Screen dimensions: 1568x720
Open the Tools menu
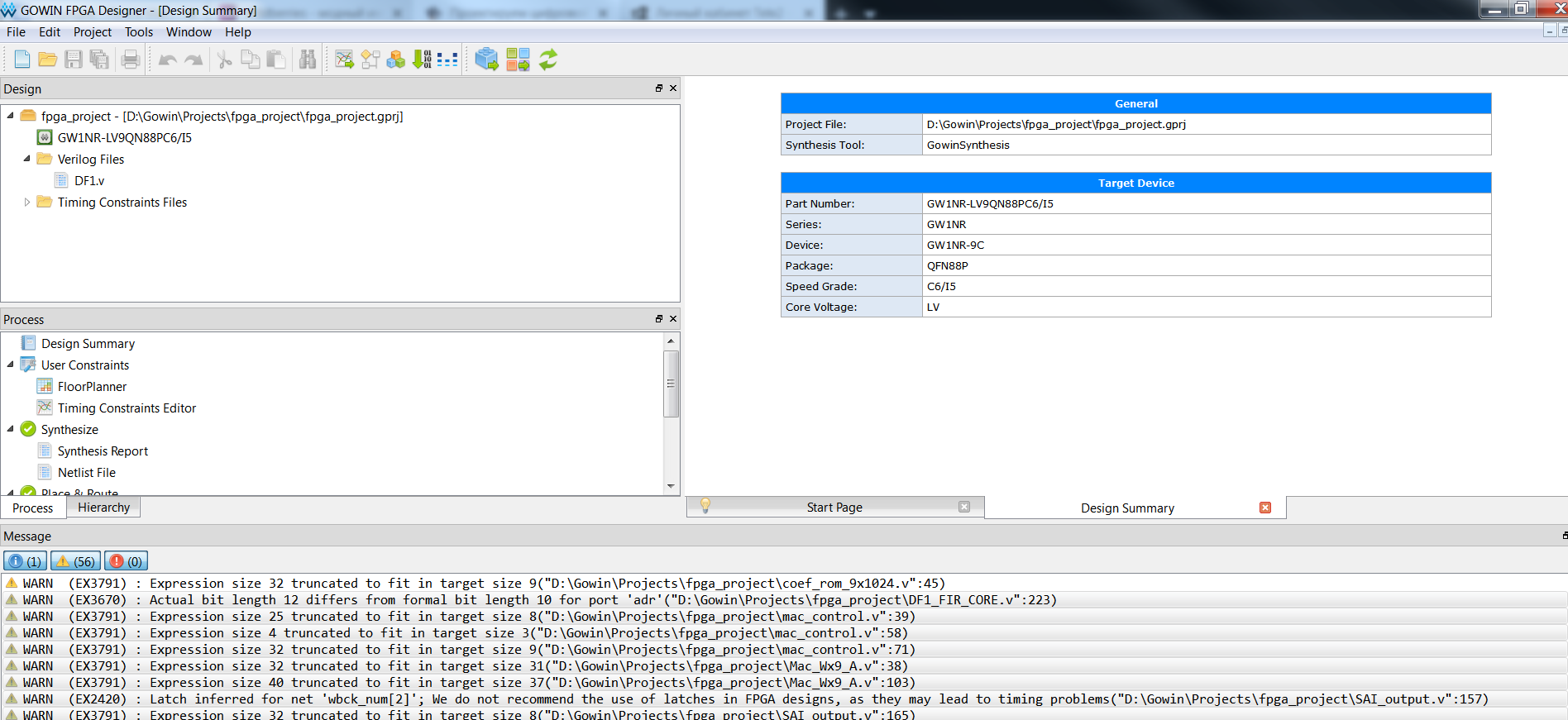(x=138, y=32)
